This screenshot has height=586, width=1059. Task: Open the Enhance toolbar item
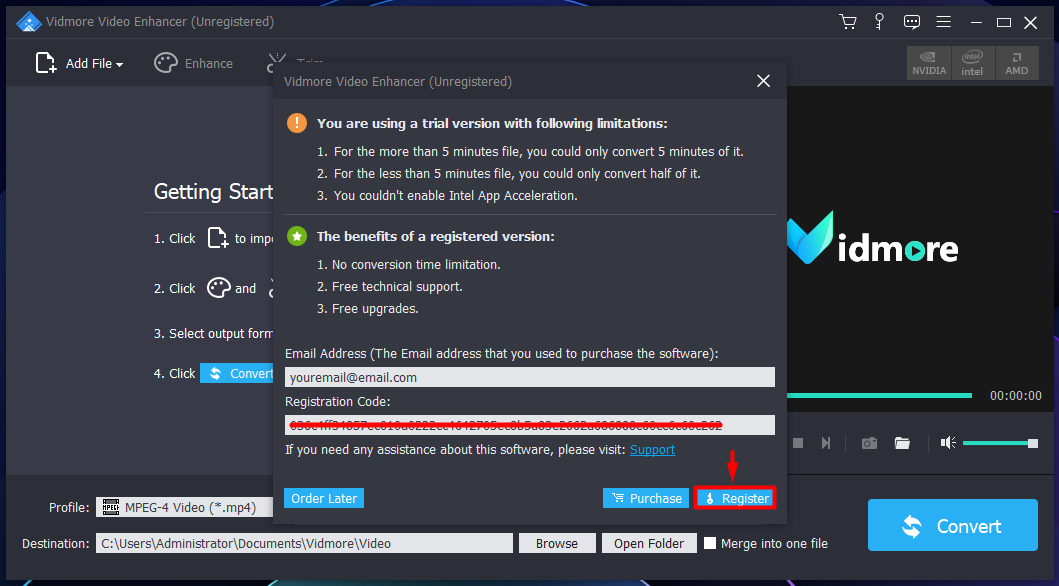(x=194, y=63)
